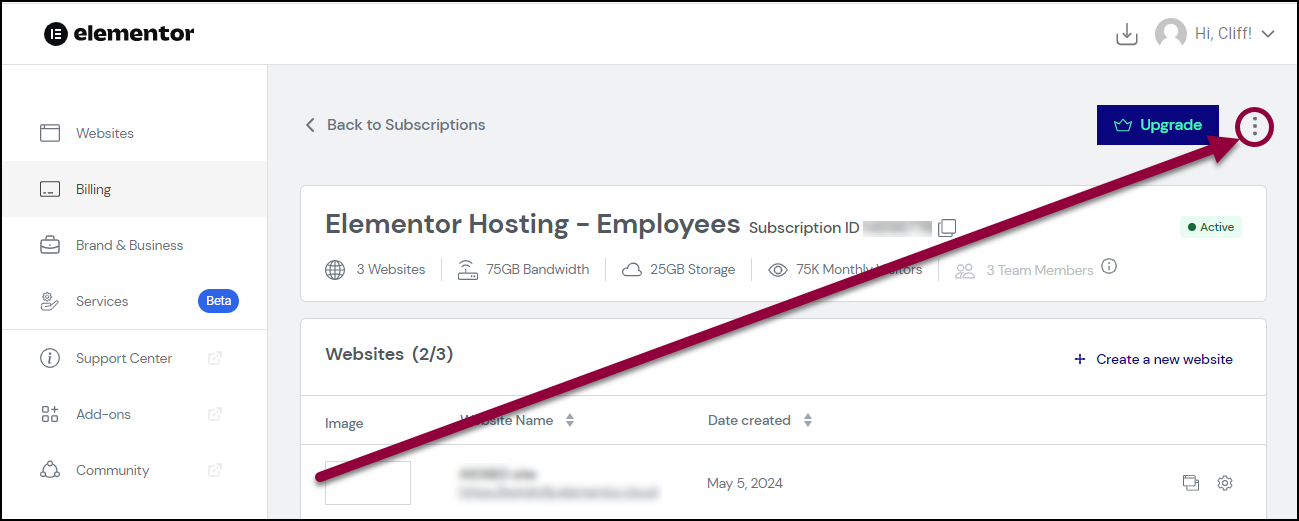Open website settings gear icon
The image size is (1299, 521).
pyautogui.click(x=1225, y=483)
